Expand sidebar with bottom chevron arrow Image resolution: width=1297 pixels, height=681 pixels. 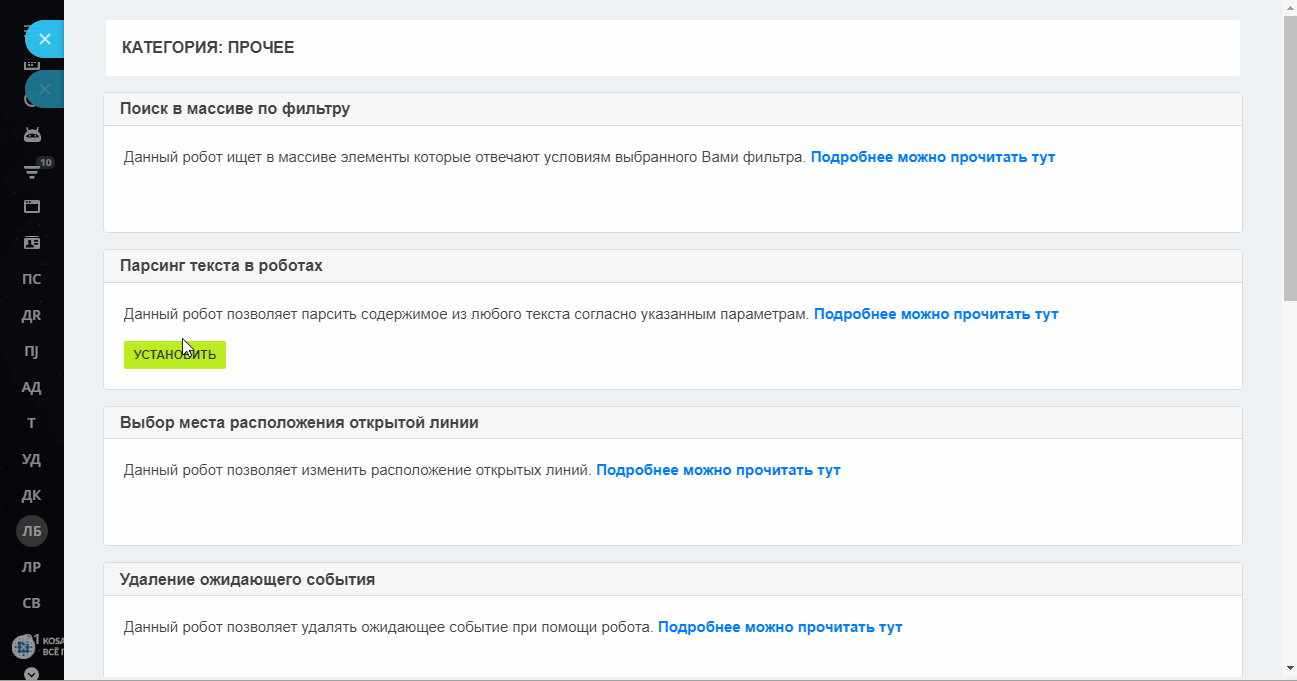tap(31, 673)
